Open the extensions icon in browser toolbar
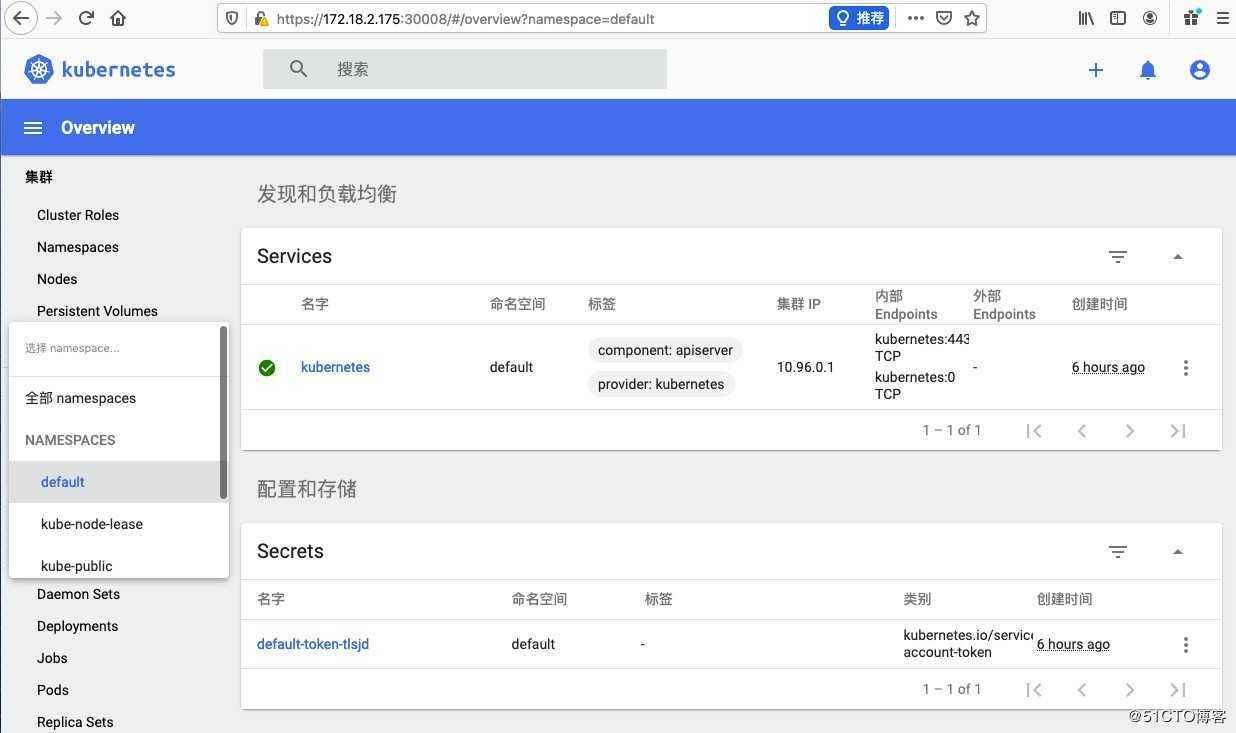The width and height of the screenshot is (1236, 733). pyautogui.click(x=1192, y=18)
